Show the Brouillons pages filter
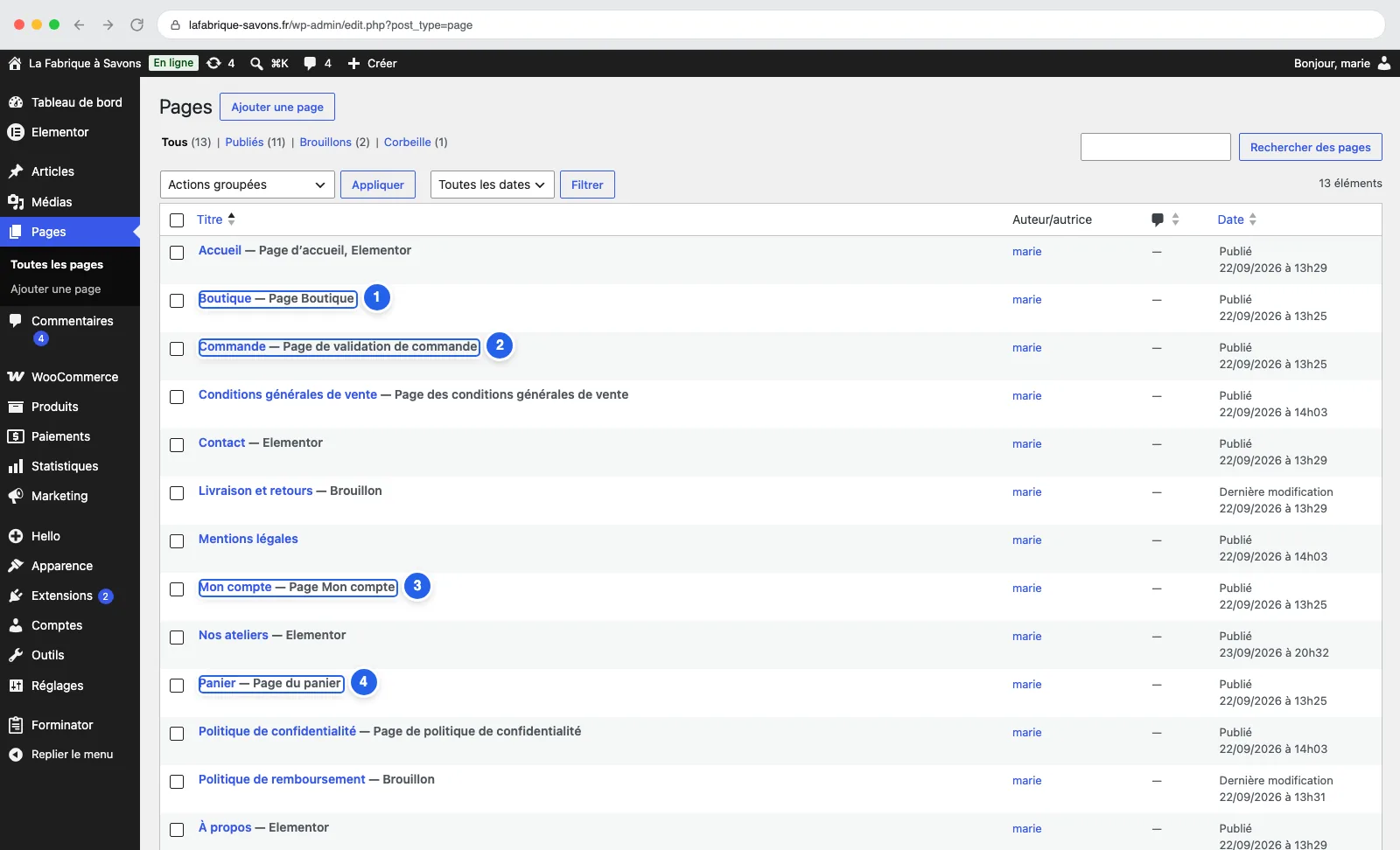The height and width of the screenshot is (850, 1400). 325,142
